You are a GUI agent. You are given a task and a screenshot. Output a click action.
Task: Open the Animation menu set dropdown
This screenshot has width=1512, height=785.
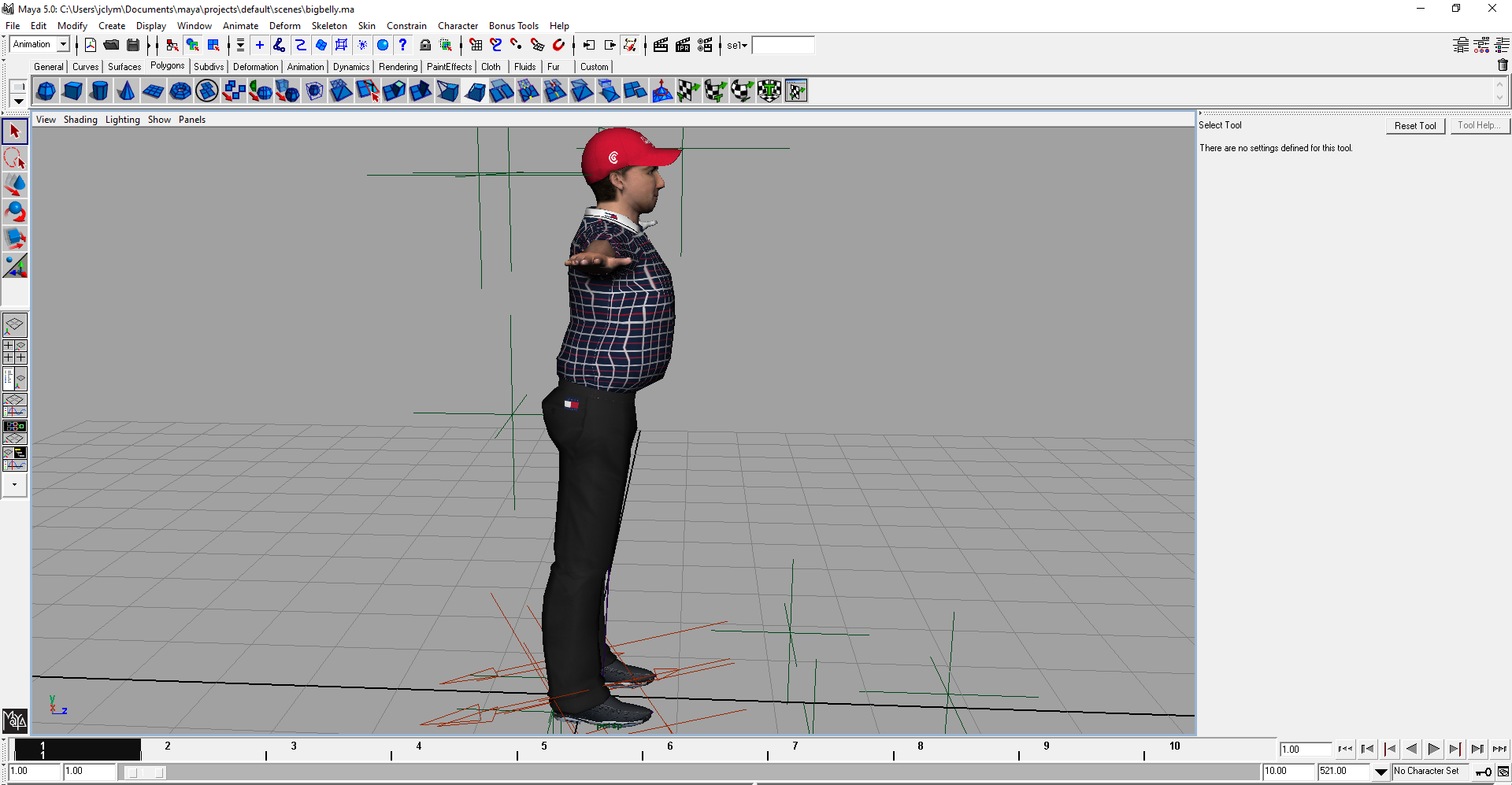tap(63, 45)
